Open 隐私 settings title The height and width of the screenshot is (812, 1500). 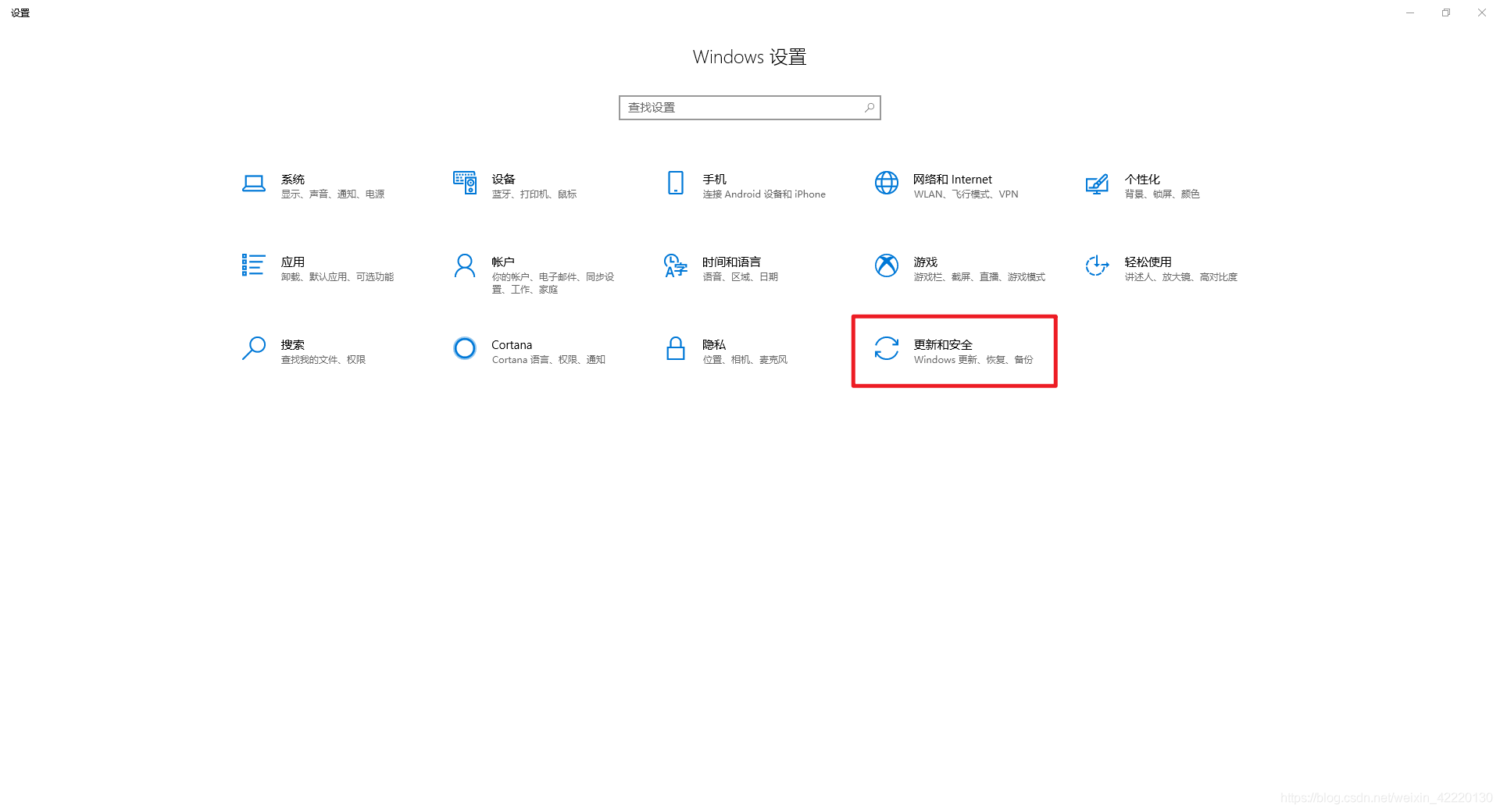tap(715, 345)
